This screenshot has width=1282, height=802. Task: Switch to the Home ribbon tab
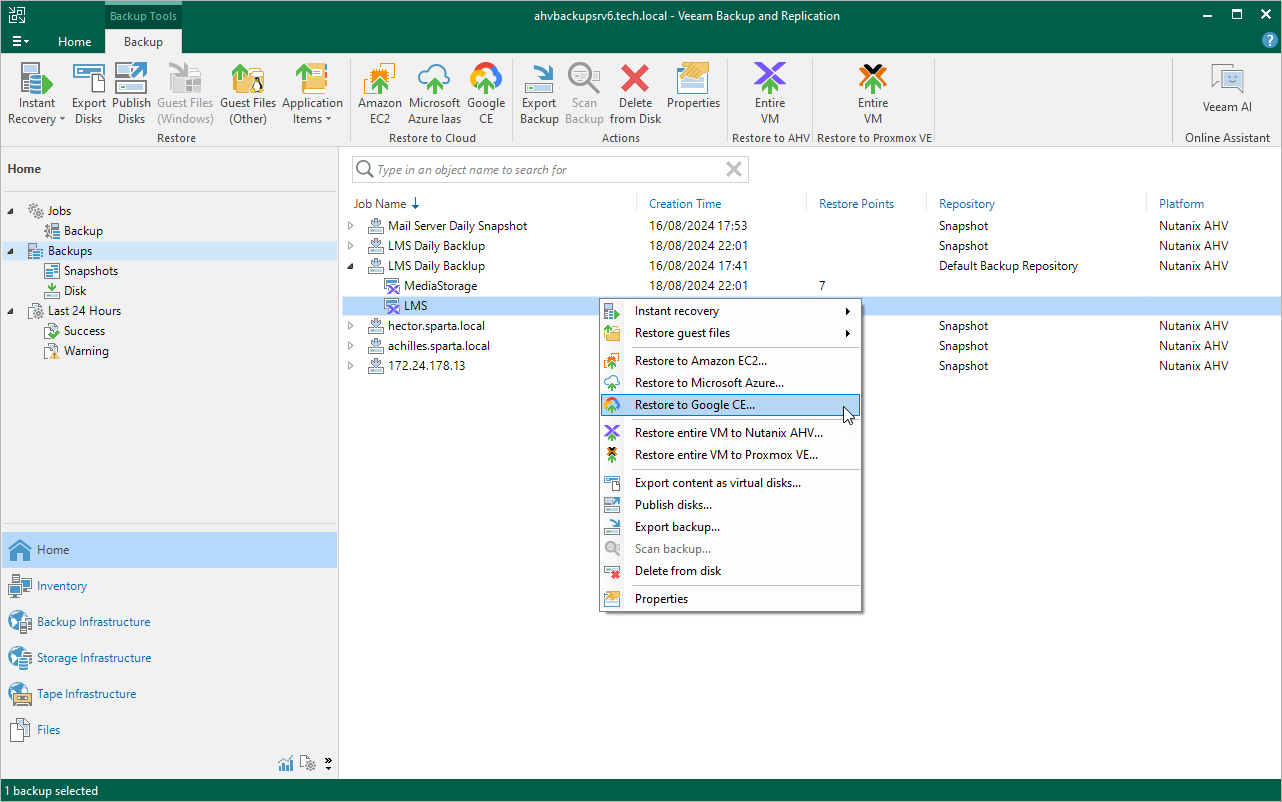74,42
